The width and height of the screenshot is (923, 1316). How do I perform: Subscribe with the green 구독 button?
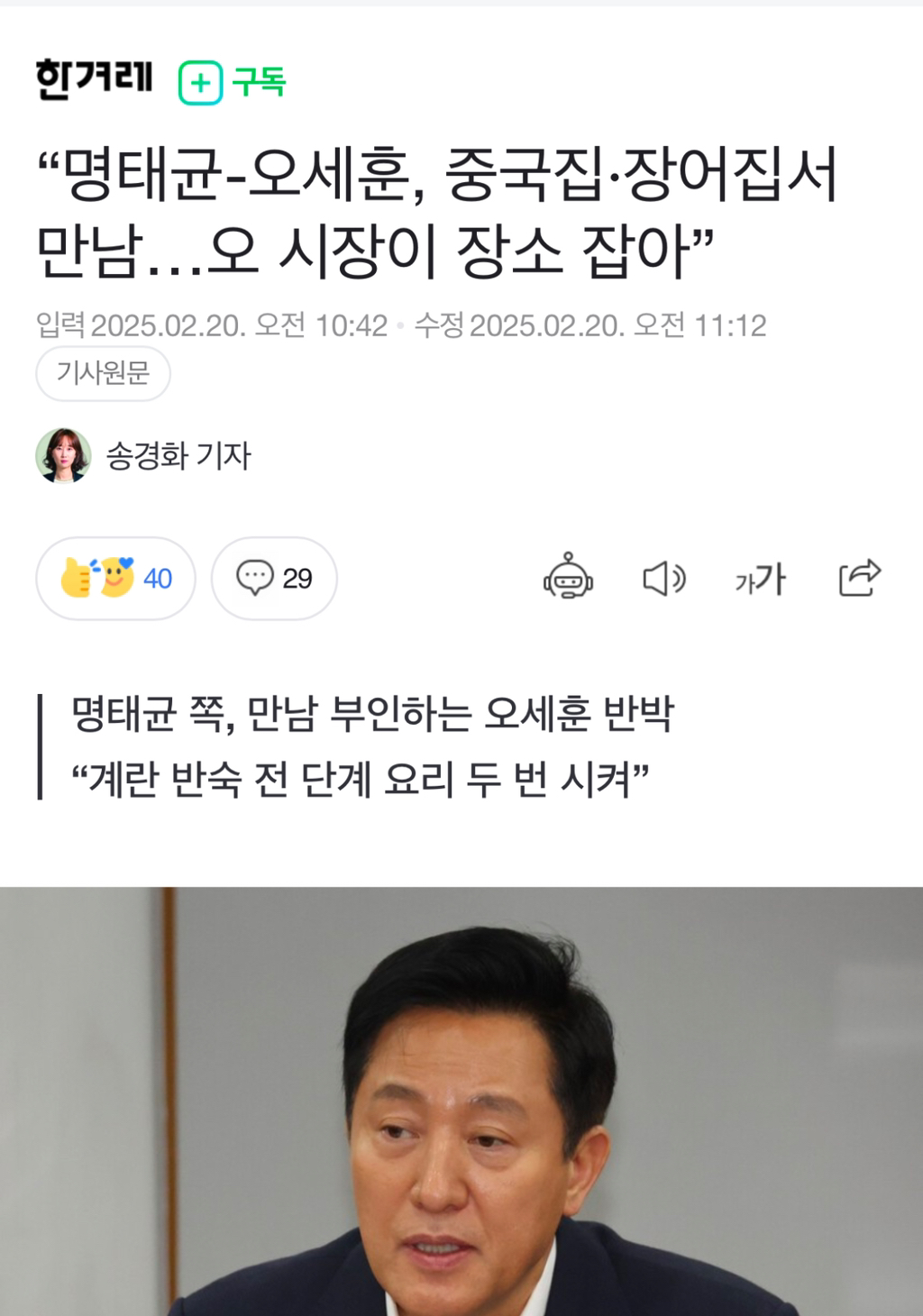(x=233, y=83)
